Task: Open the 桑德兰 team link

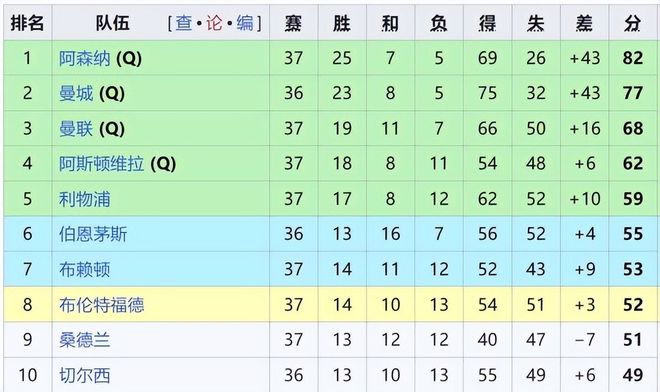Action: (84, 340)
